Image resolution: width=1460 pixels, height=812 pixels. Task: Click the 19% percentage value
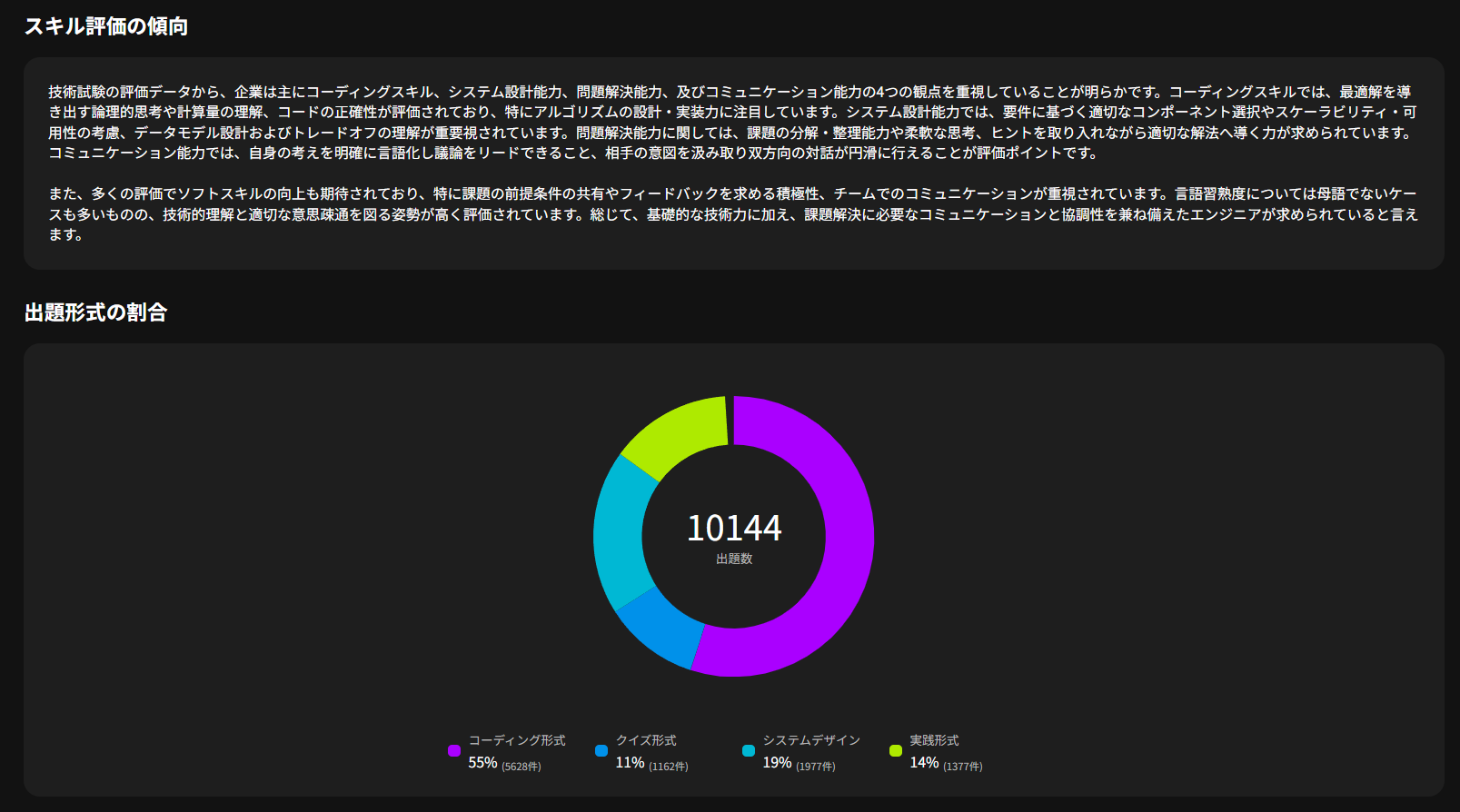coord(777,763)
